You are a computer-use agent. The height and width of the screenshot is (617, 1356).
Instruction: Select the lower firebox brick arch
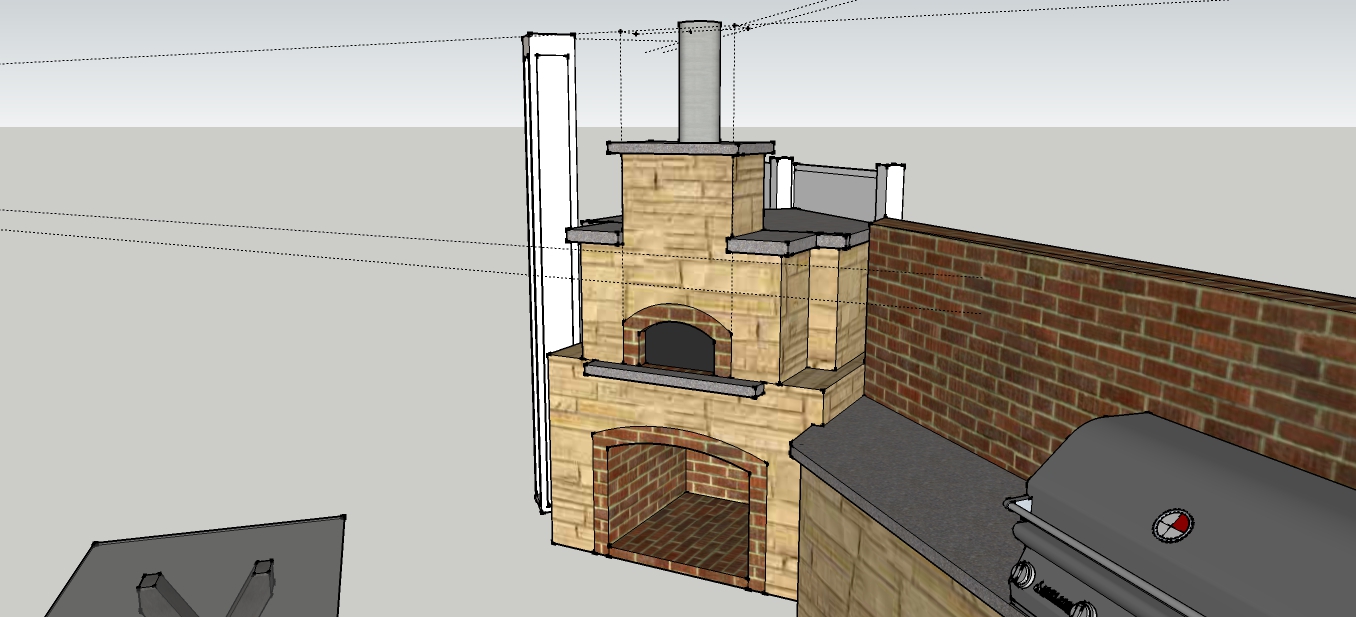point(680,440)
